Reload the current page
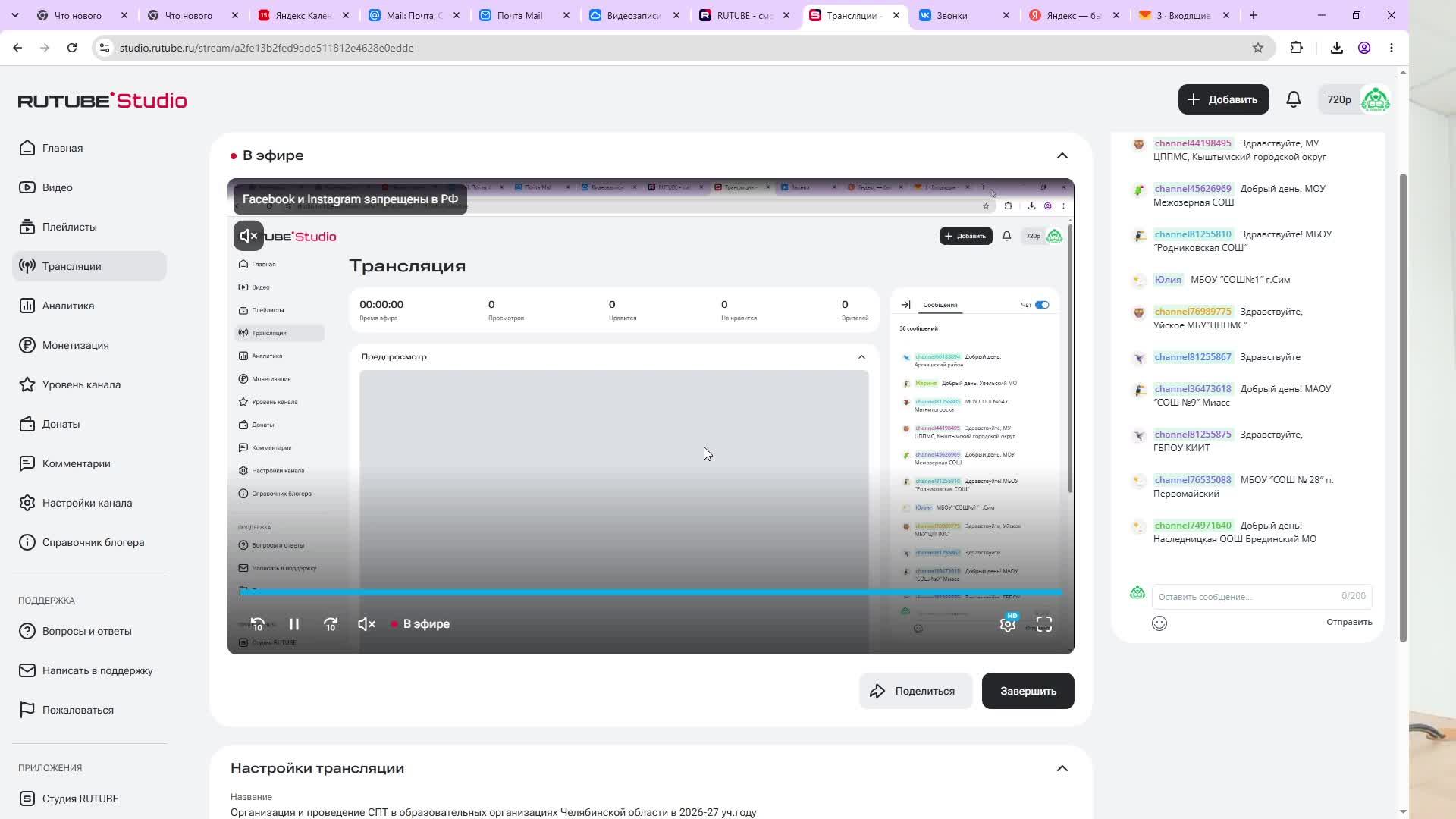Image resolution: width=1456 pixels, height=819 pixels. (72, 48)
